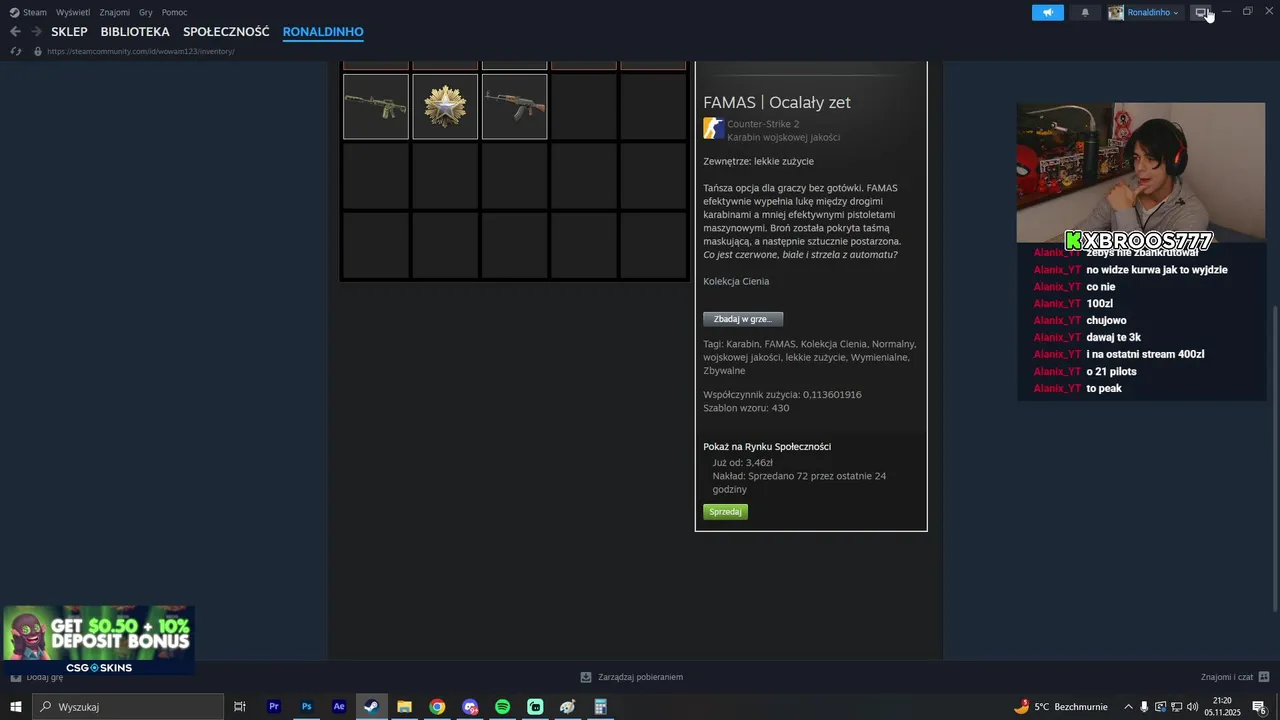Click the 'Już od: 3,46zł' price
Image resolution: width=1280 pixels, height=720 pixels.
point(743,463)
